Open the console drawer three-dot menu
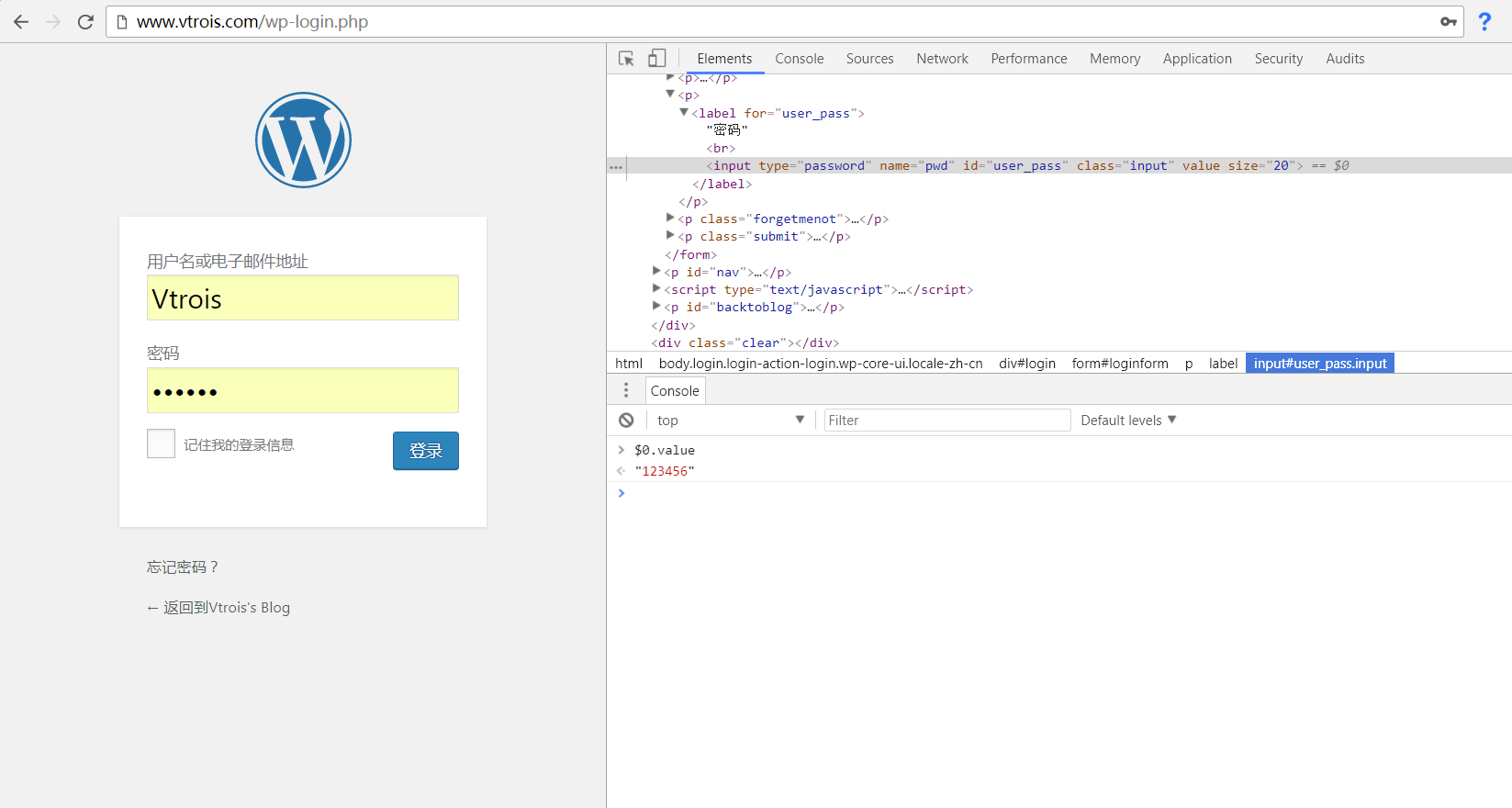The width and height of the screenshot is (1512, 808). pos(626,390)
